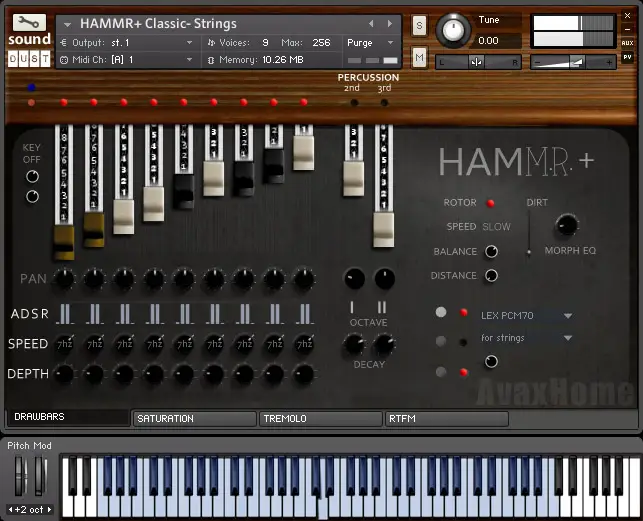
Task: Select OCTAVE two-bar setting
Action: point(382,307)
